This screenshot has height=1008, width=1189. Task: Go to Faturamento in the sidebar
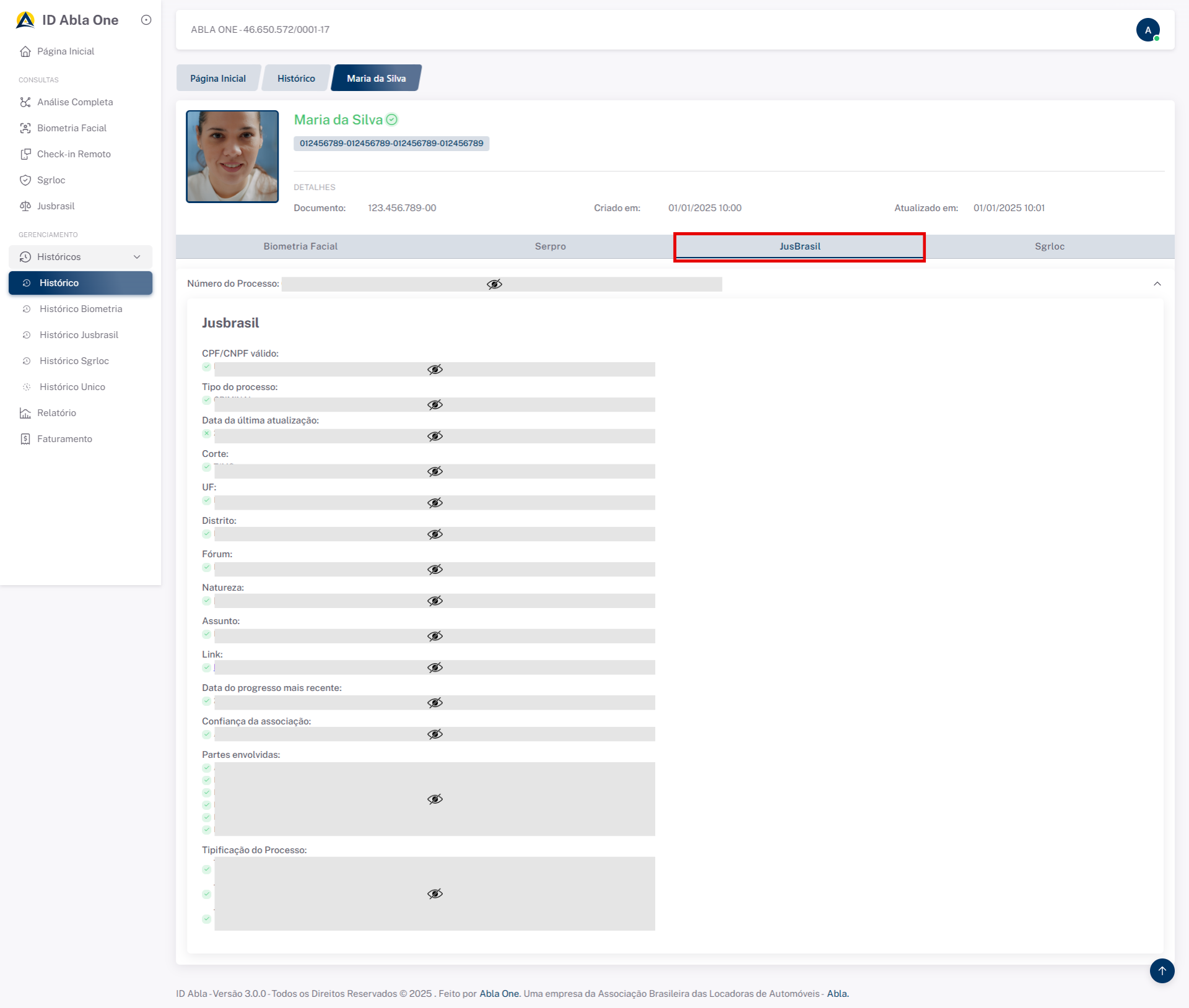64,439
